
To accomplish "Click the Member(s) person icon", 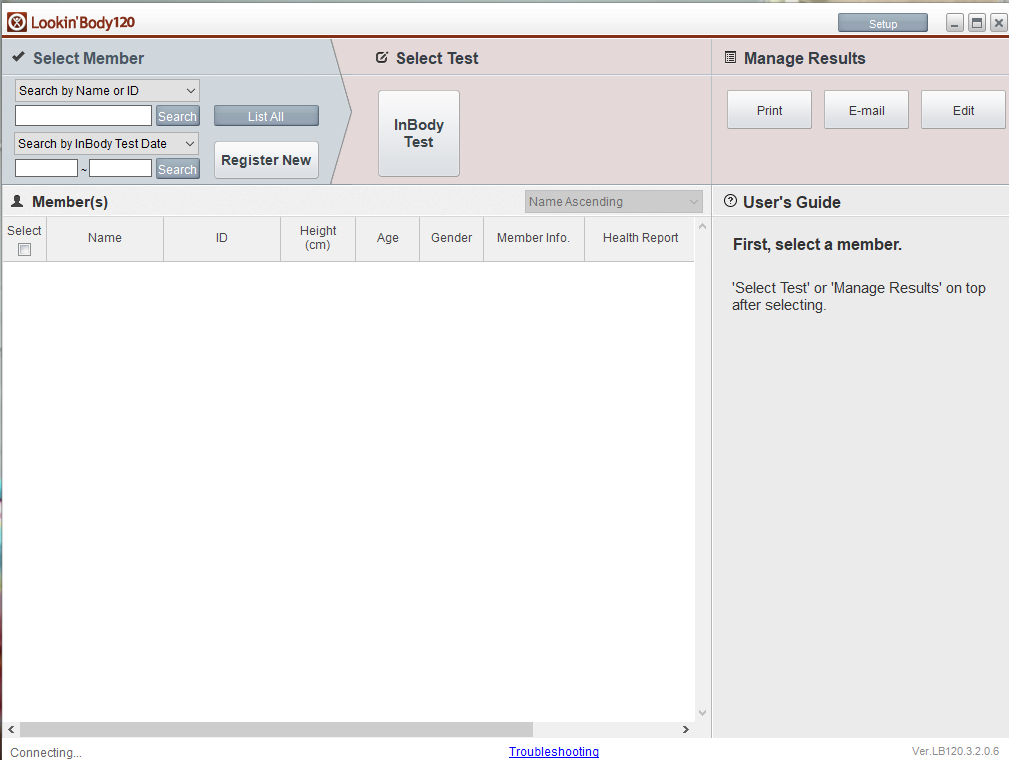I will pyautogui.click(x=17, y=201).
